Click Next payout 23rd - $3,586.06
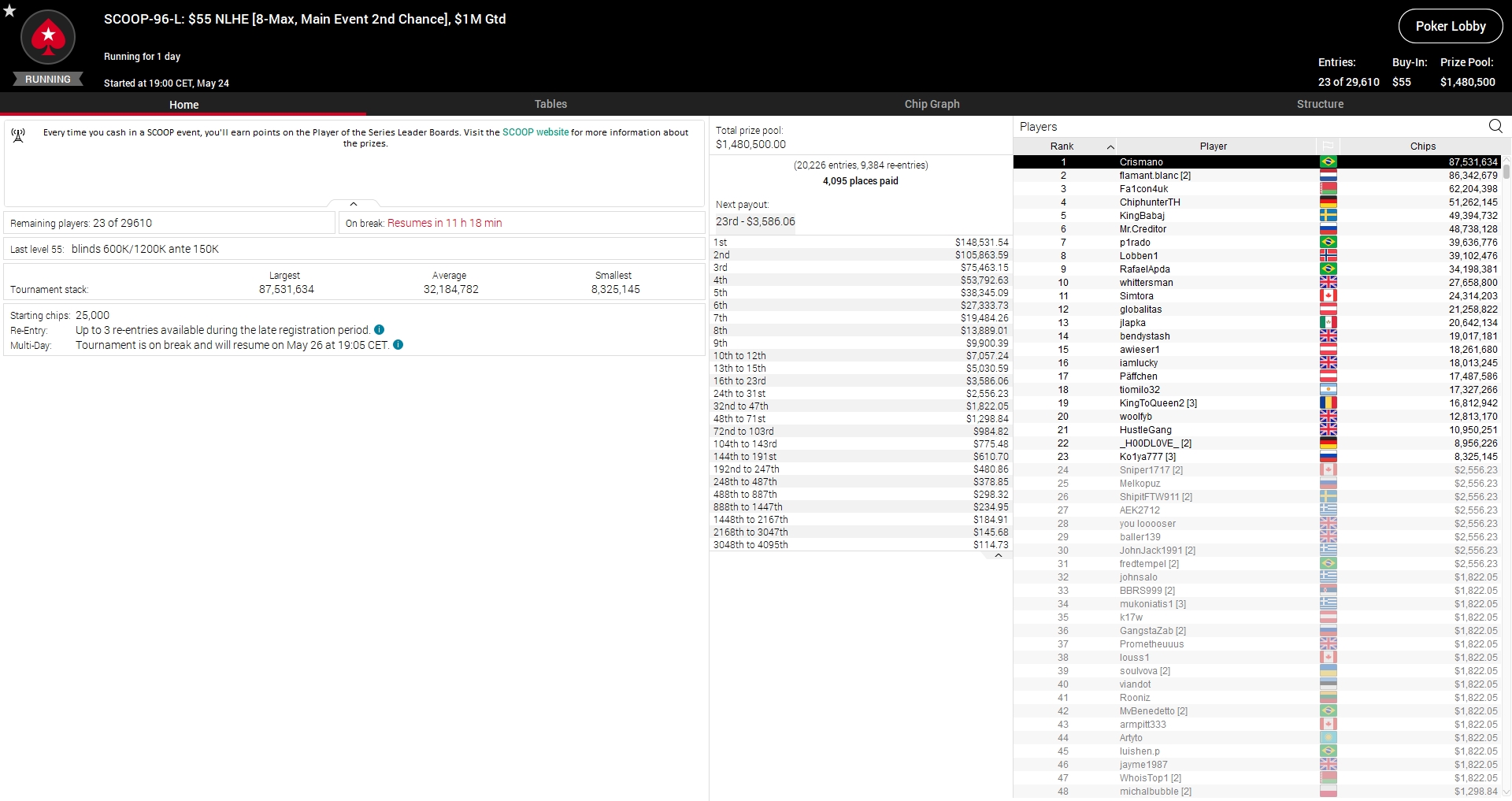The image size is (1512, 801). (x=755, y=221)
